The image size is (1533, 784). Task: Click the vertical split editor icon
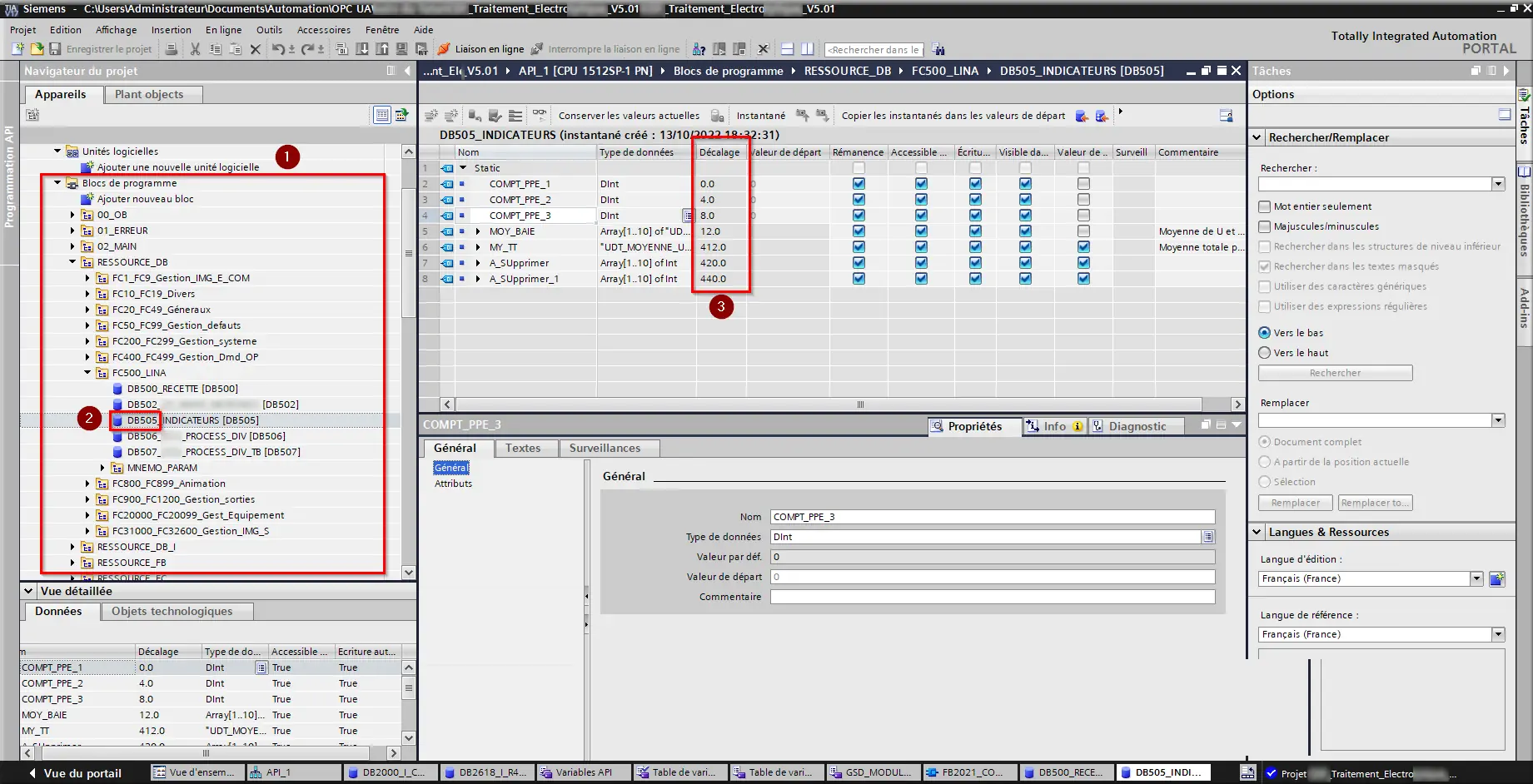pyautogui.click(x=807, y=49)
